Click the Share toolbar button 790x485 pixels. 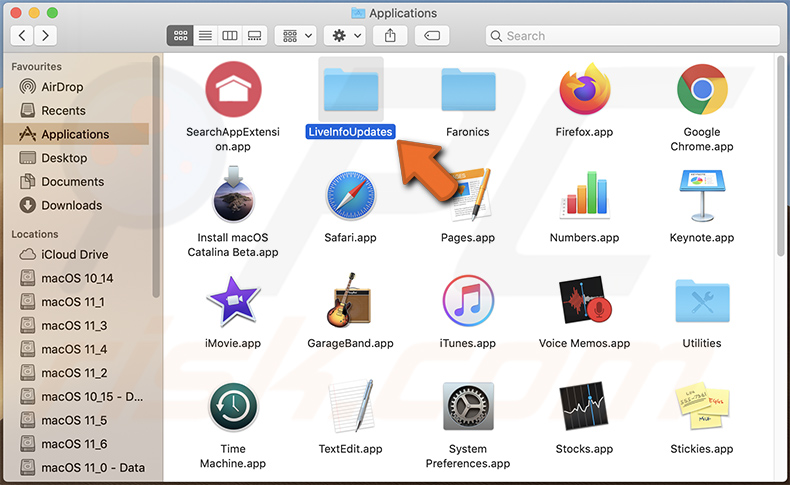[390, 36]
